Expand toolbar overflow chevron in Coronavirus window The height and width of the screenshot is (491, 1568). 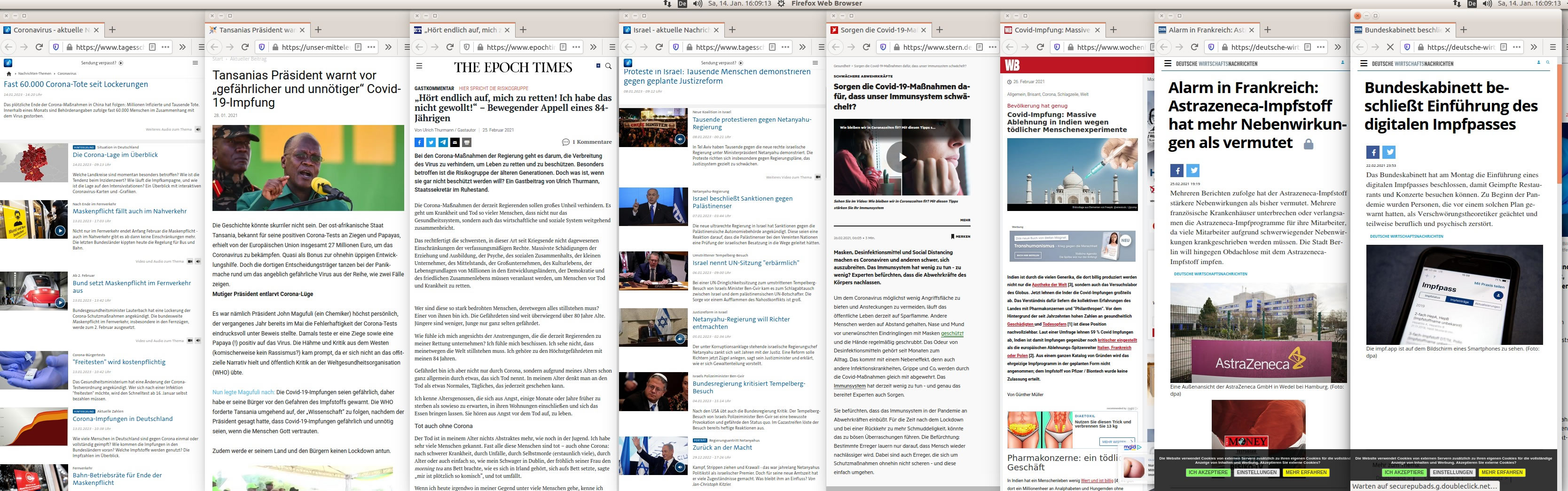[182, 47]
